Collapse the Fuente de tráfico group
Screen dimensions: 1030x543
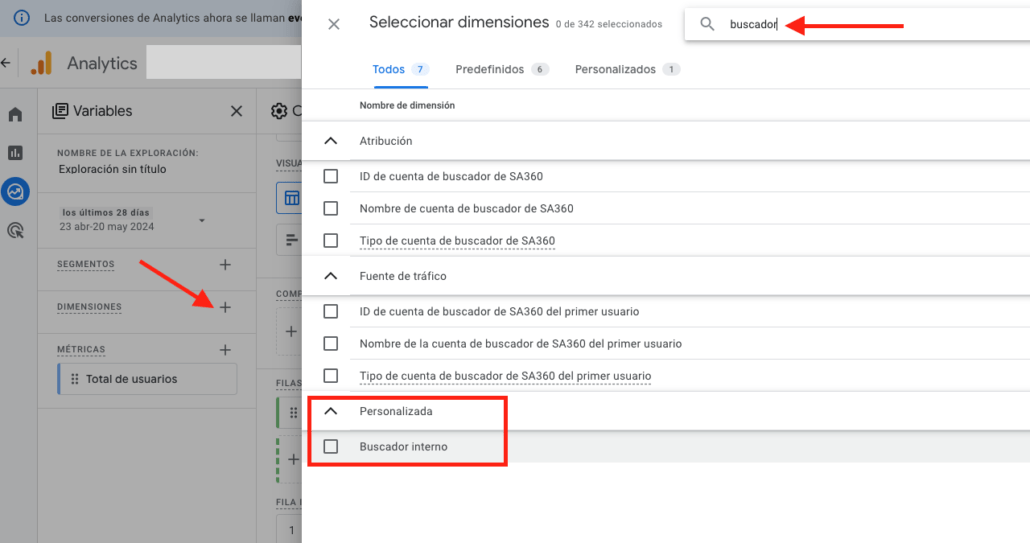330,276
